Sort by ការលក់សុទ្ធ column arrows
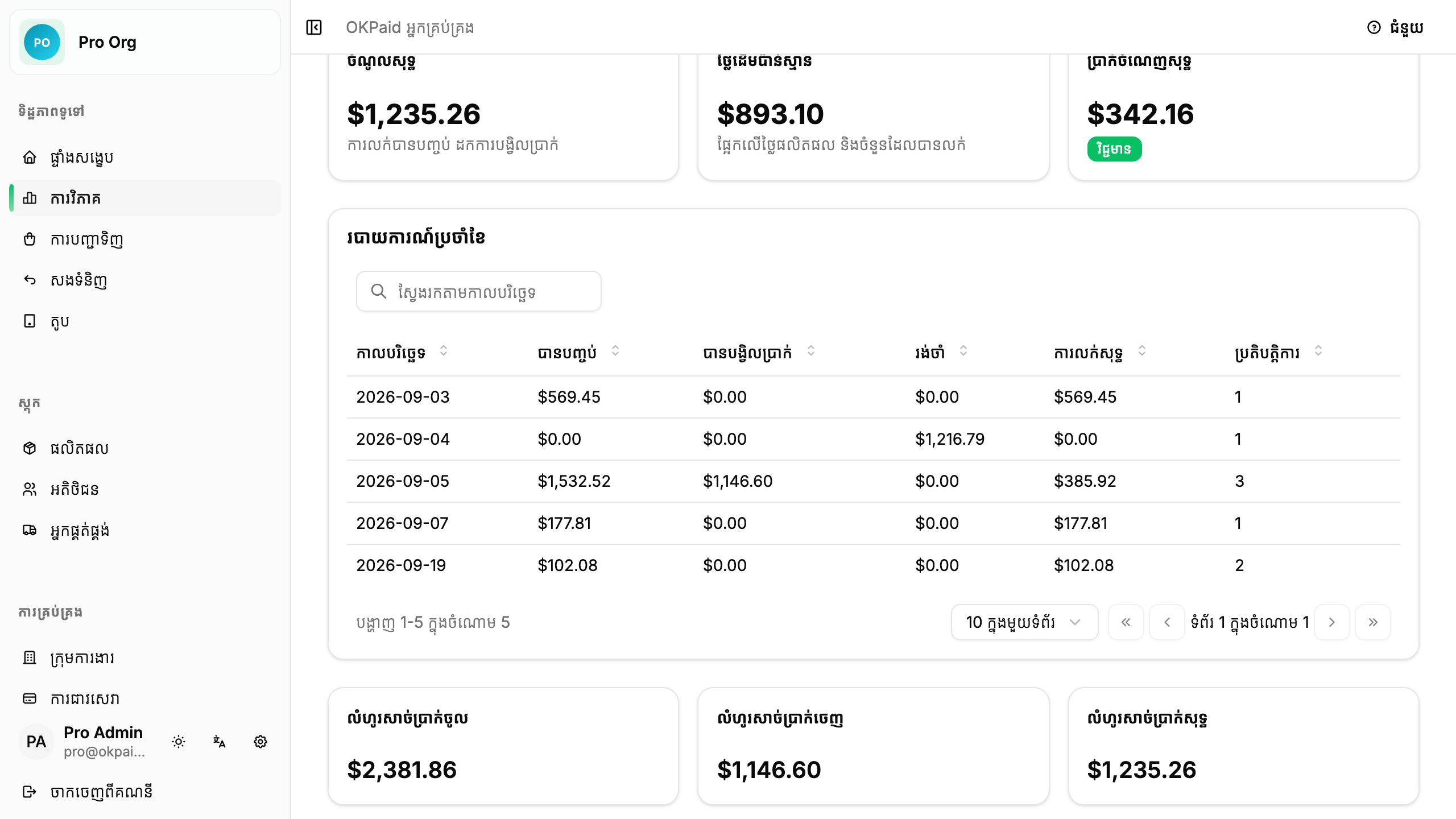Image resolution: width=1456 pixels, height=819 pixels. (x=1142, y=351)
